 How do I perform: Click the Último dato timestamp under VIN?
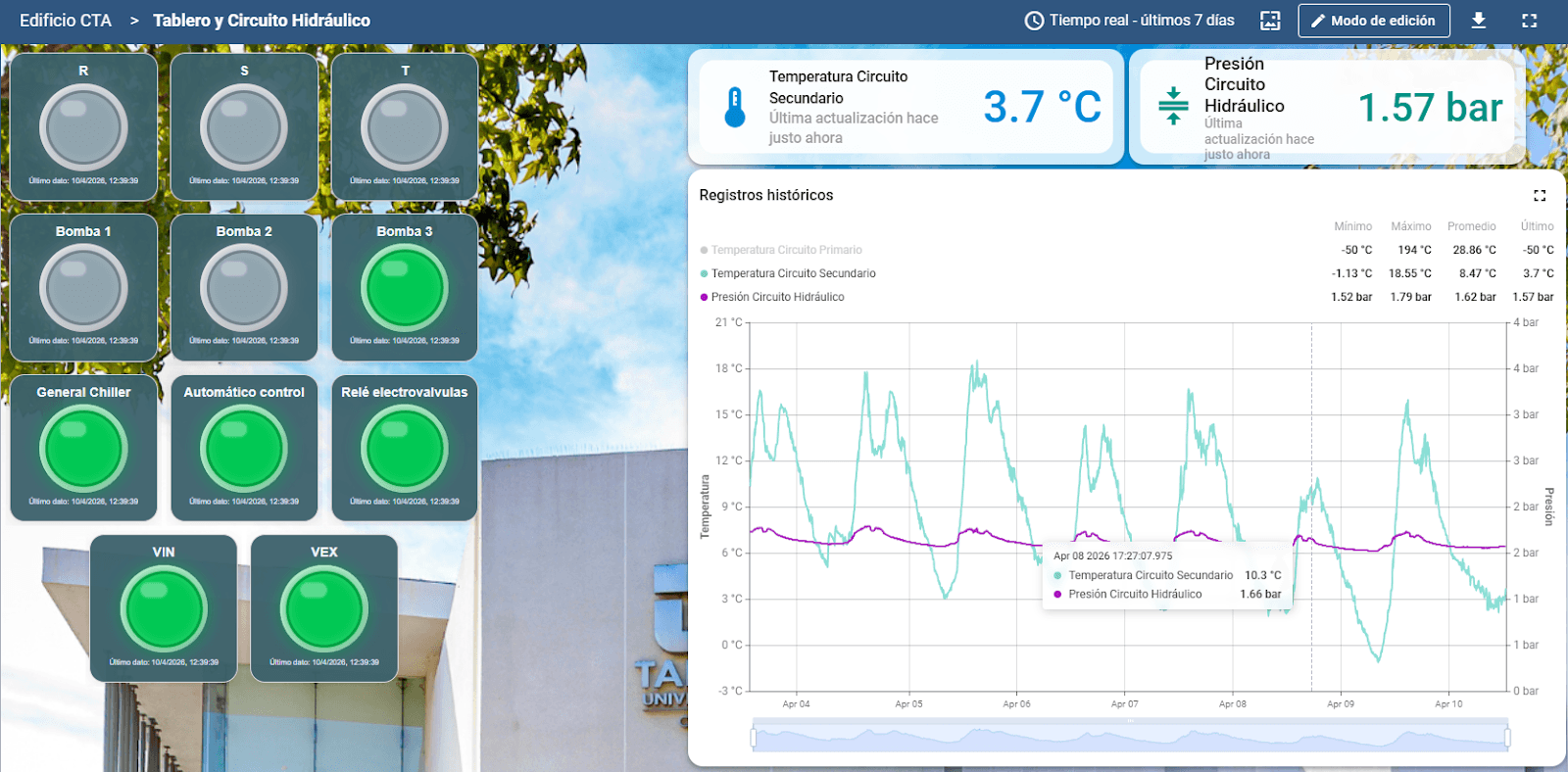(x=164, y=662)
